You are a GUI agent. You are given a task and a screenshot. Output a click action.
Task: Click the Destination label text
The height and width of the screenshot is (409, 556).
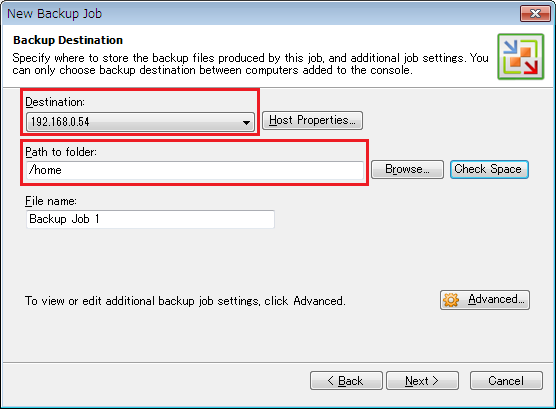coord(55,102)
